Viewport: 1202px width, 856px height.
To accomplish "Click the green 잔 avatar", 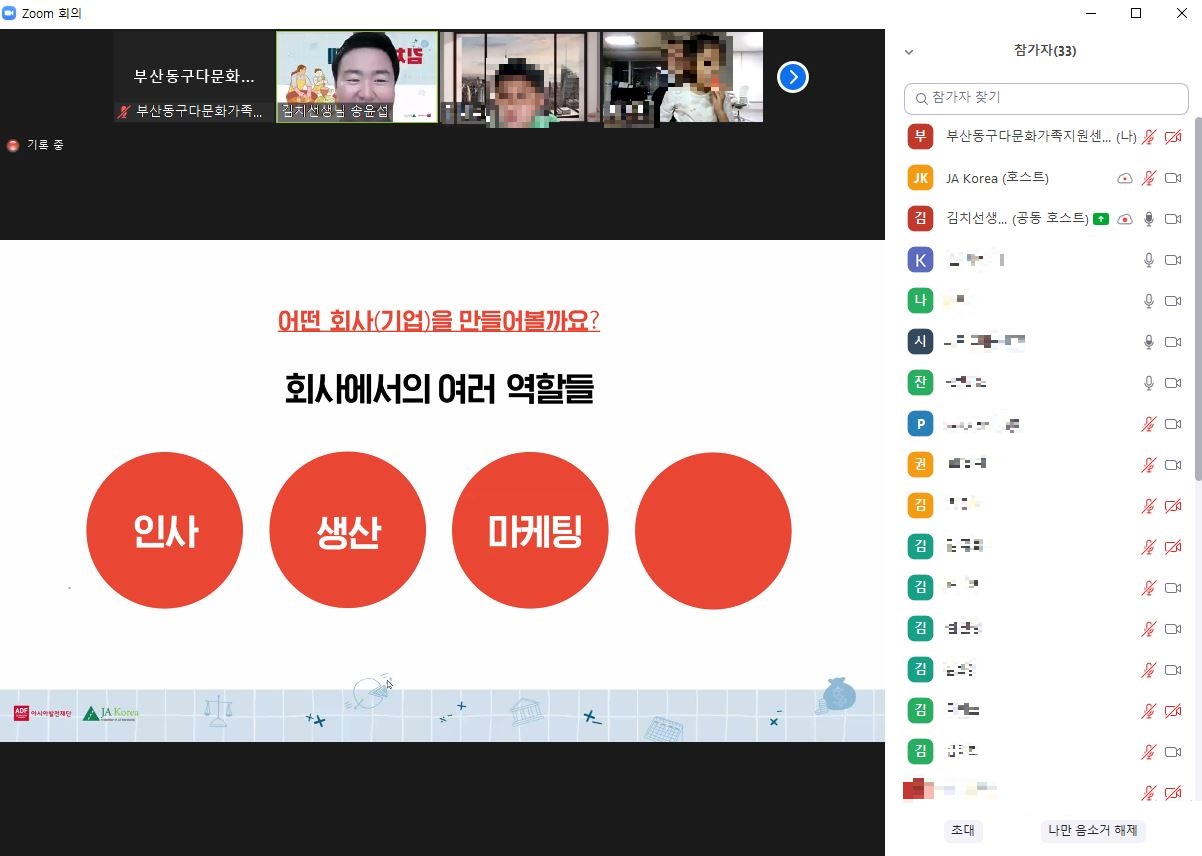I will click(x=920, y=382).
